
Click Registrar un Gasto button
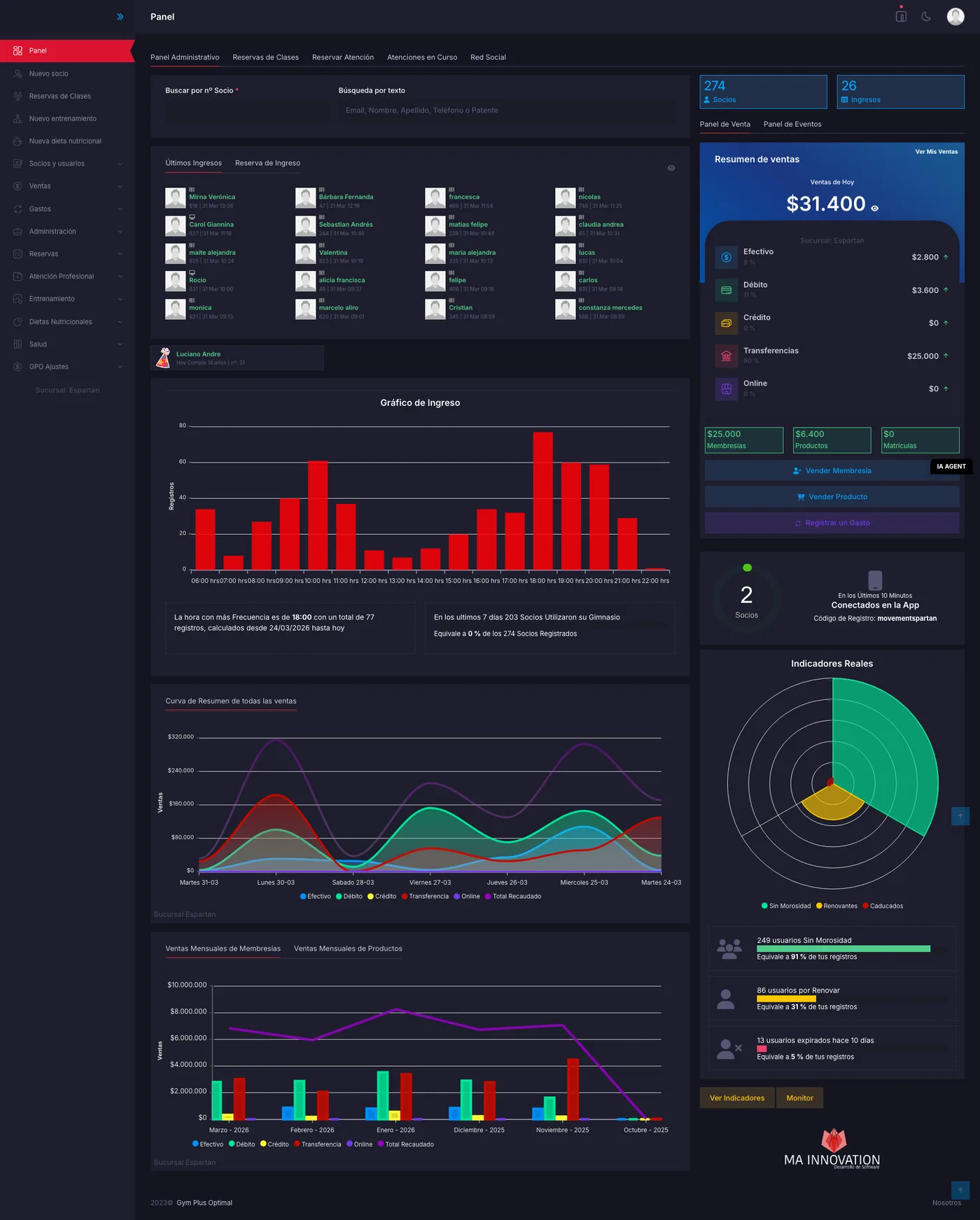(832, 523)
